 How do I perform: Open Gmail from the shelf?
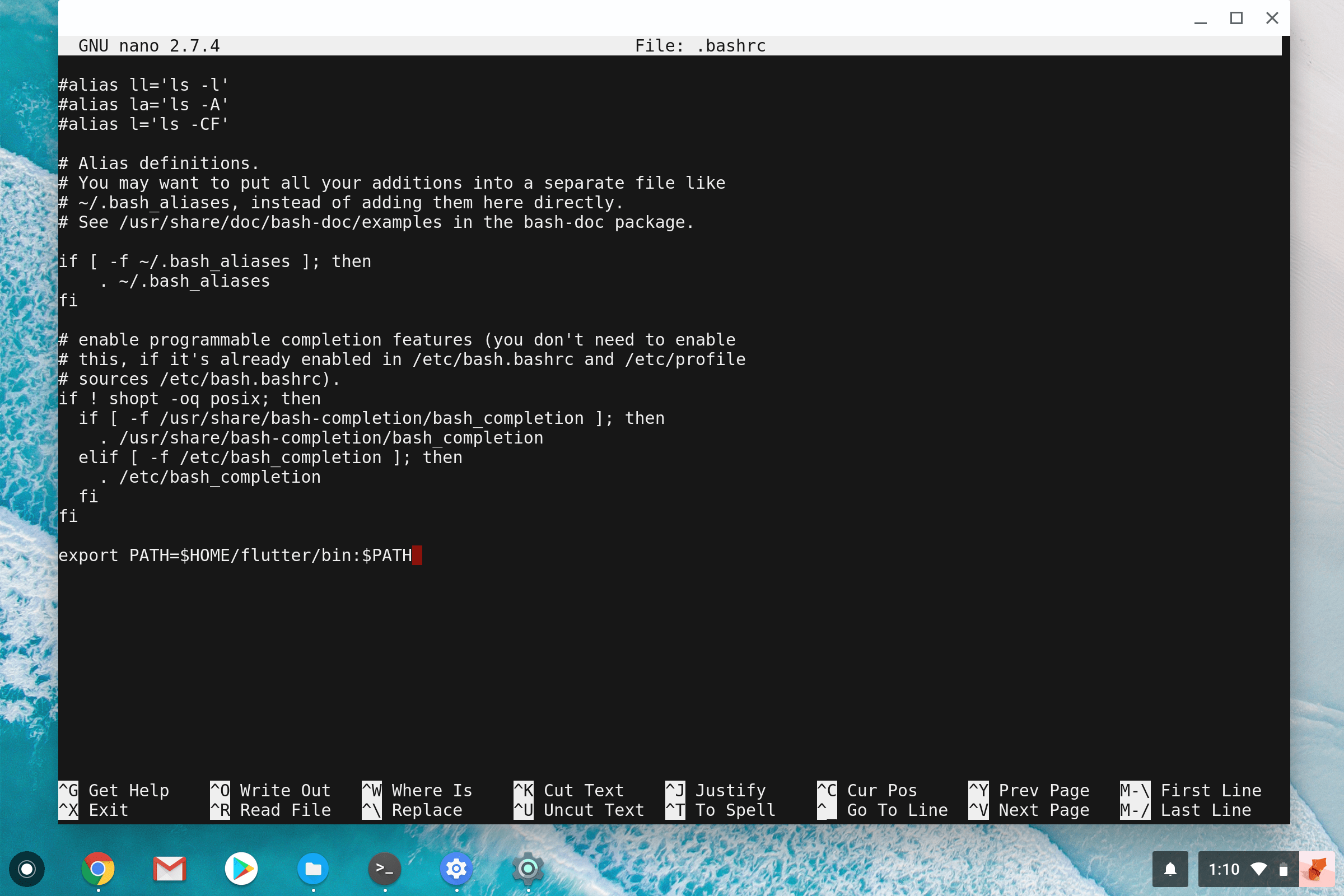pos(169,869)
